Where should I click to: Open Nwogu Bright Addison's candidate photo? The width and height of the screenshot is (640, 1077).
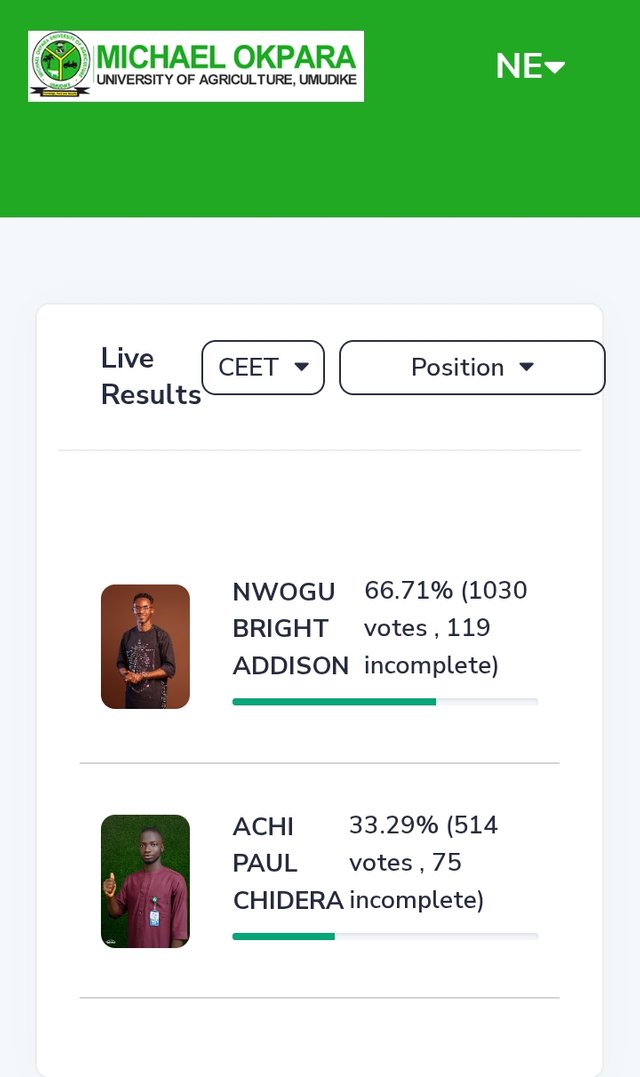tap(146, 646)
